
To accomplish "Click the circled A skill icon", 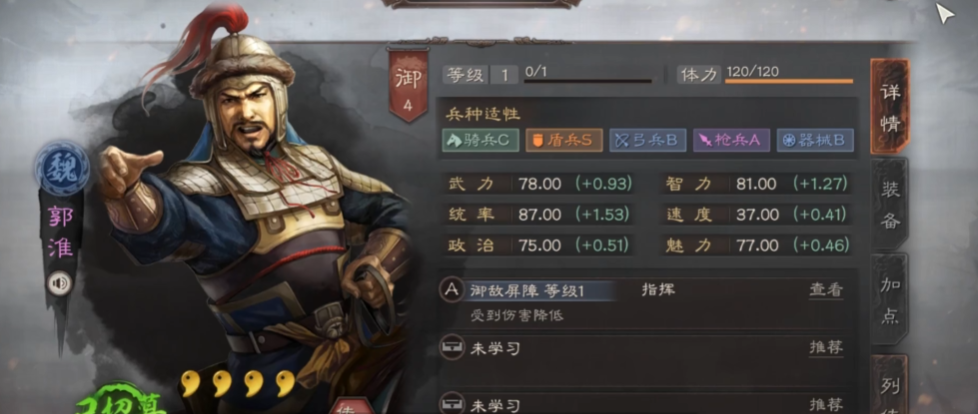I will [452, 291].
